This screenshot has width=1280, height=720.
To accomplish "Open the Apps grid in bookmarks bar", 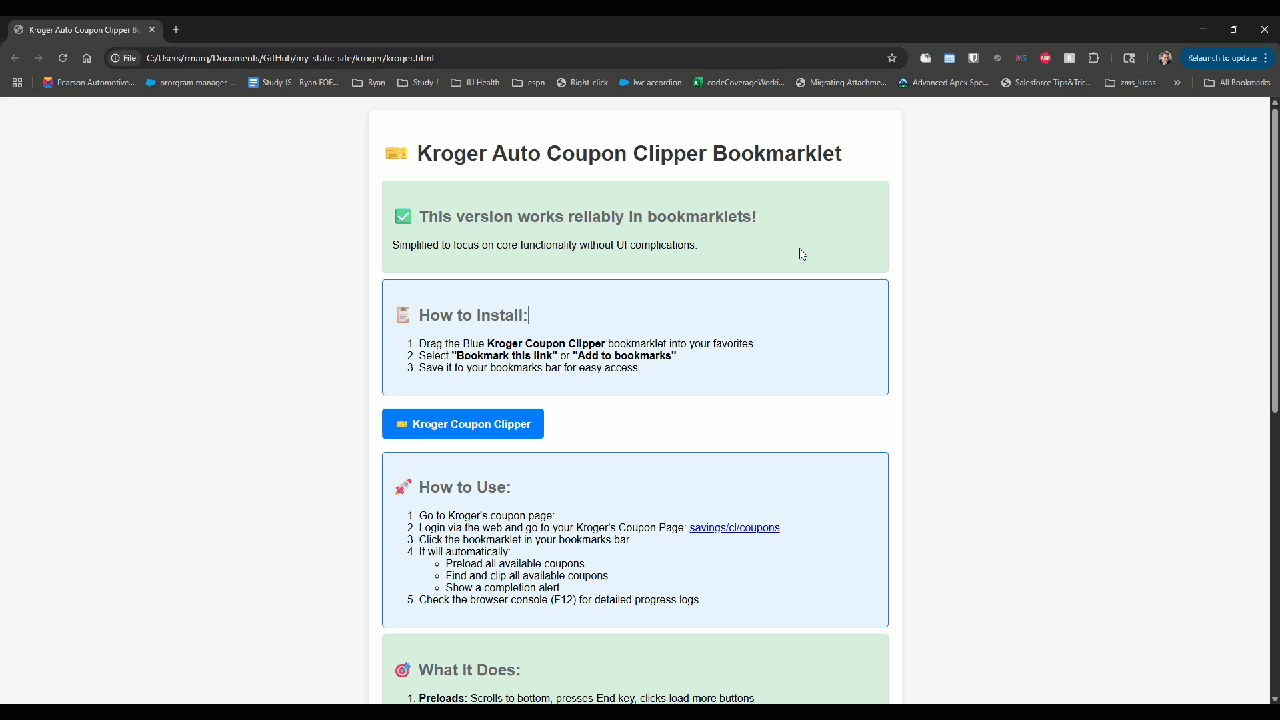I will click(17, 83).
